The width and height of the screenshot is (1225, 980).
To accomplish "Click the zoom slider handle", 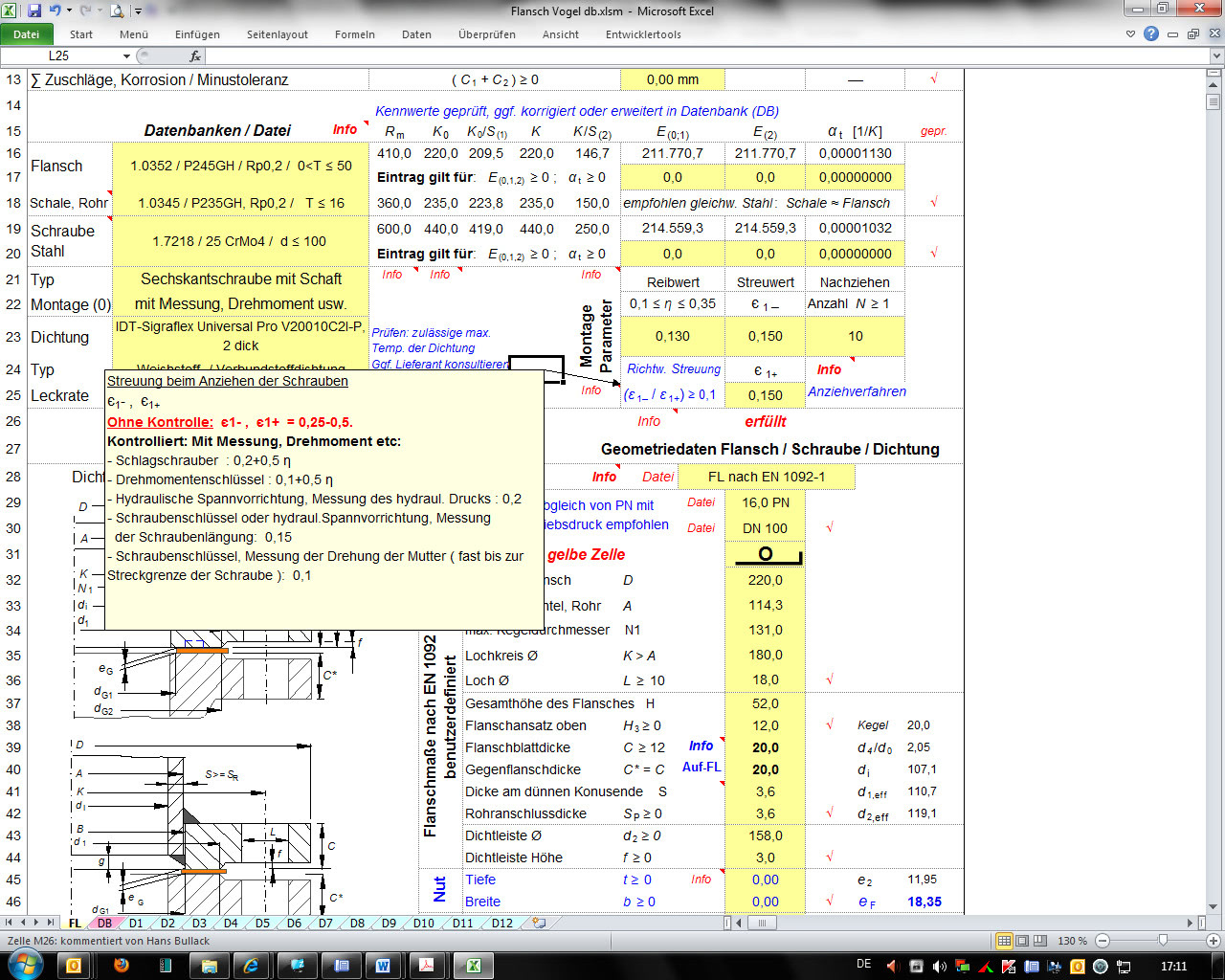I will click(1163, 941).
